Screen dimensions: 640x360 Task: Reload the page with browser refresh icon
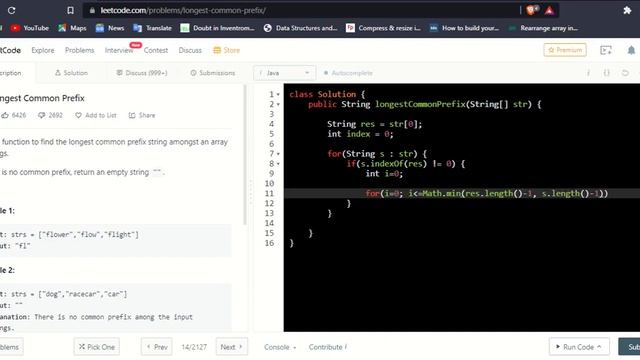11,11
